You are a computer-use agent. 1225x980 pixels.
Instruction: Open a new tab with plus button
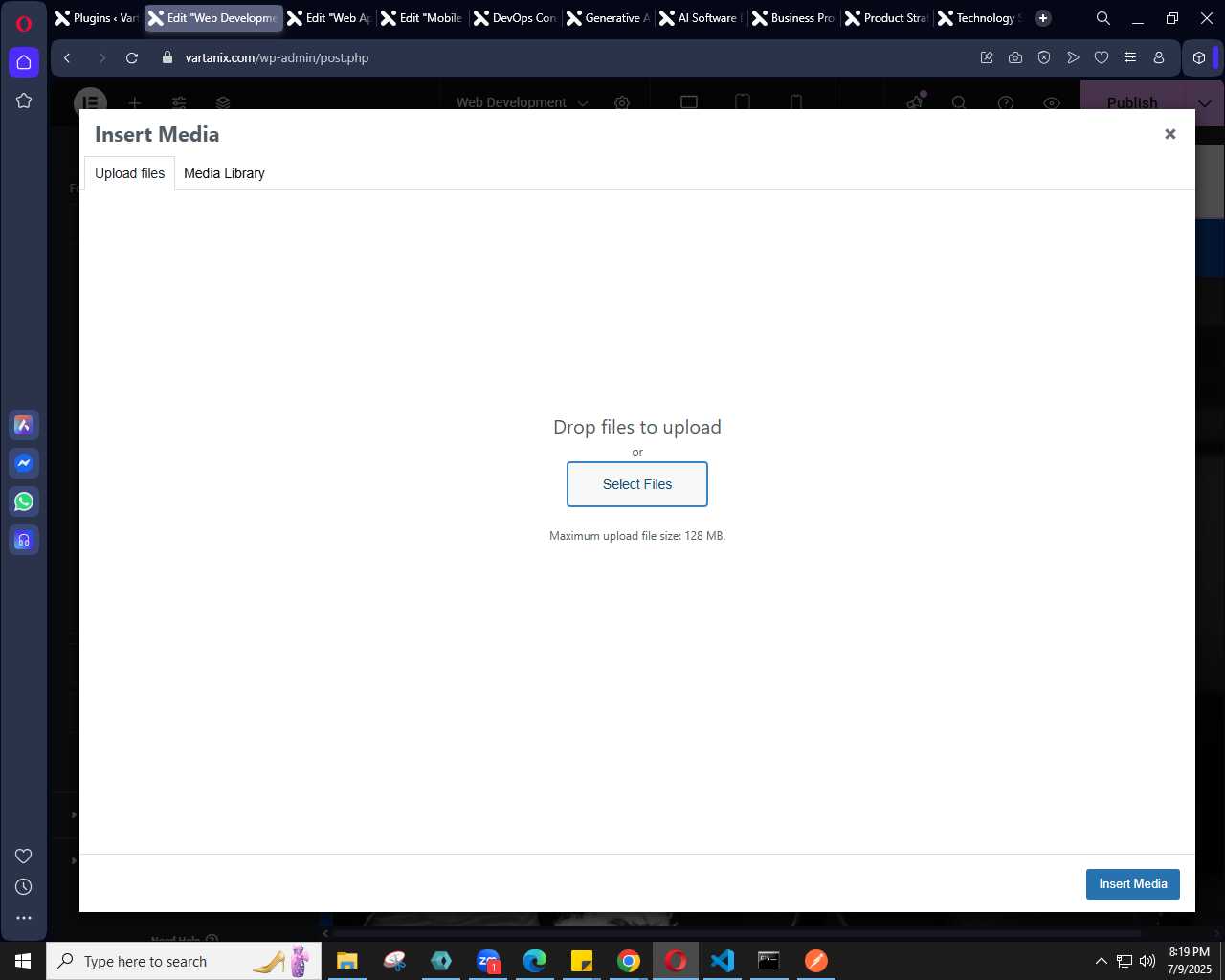click(1043, 18)
